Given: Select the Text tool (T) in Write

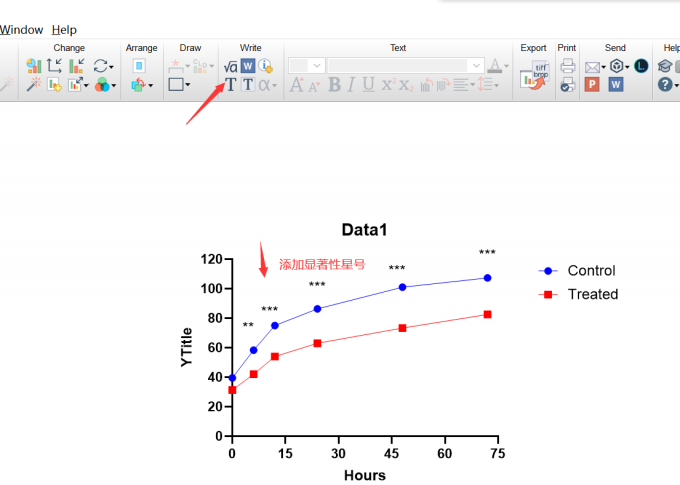Looking at the screenshot, I should 231,85.
